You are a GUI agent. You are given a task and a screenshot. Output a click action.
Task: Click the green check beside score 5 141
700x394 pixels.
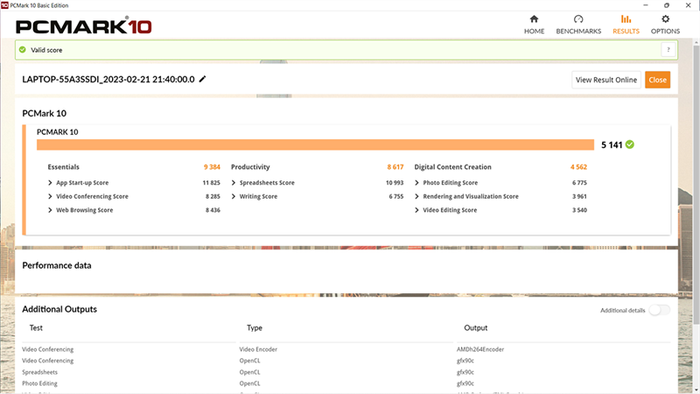click(x=629, y=145)
